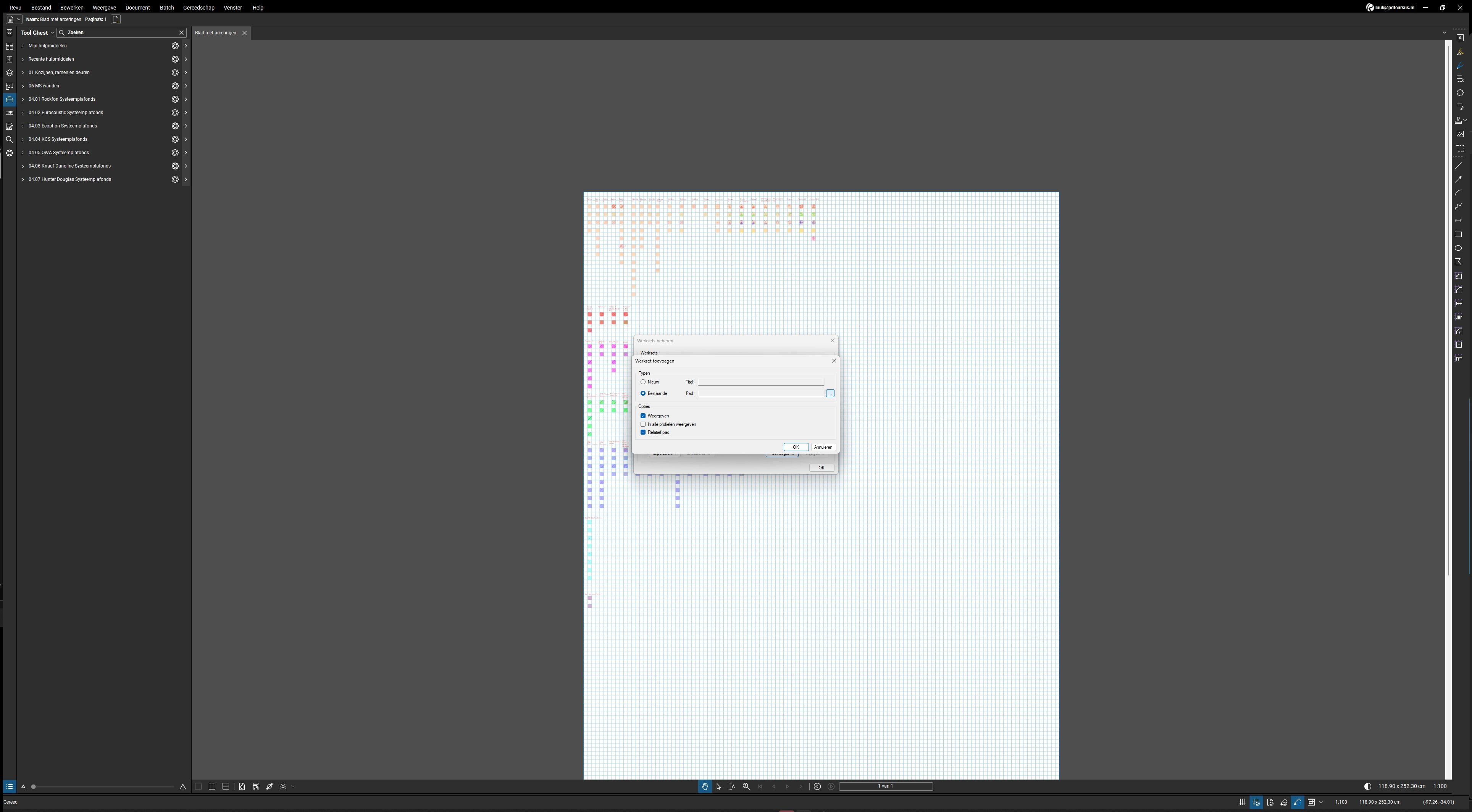Screen dimensions: 1472x812
Task: Select the Ellipse tool in right toolbar
Action: [1458, 248]
